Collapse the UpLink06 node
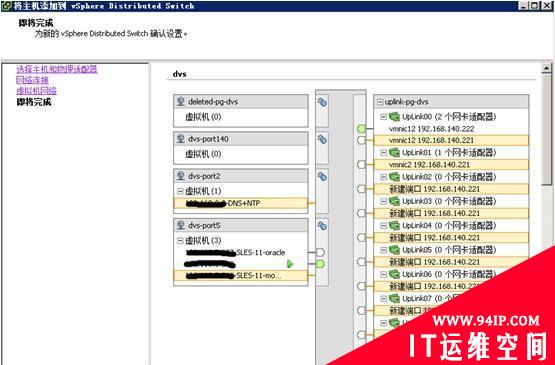 tap(384, 274)
